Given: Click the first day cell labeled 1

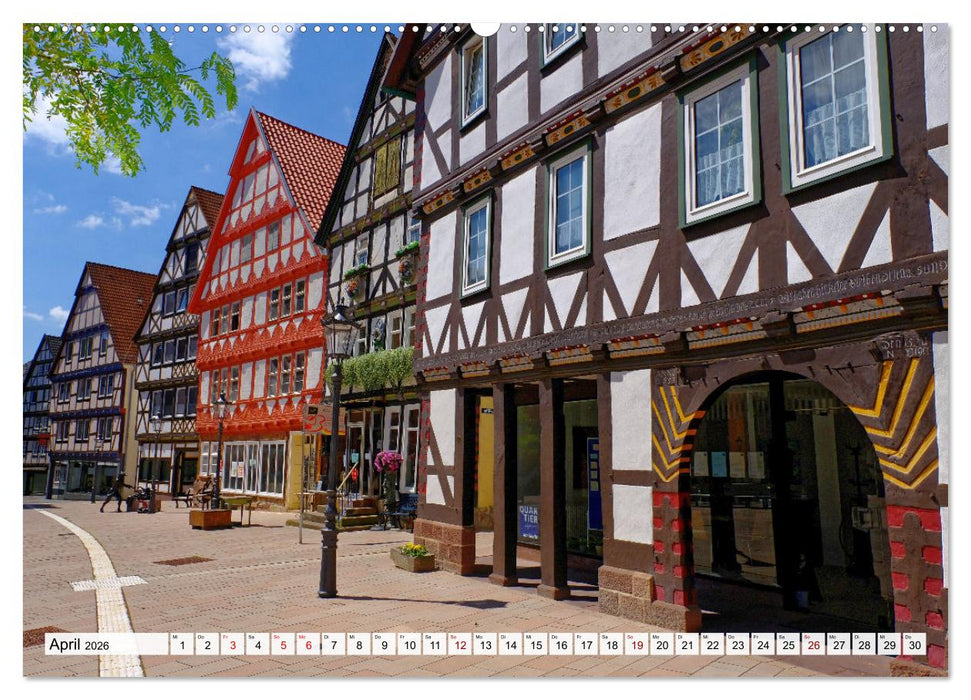Looking at the screenshot, I should [182, 646].
